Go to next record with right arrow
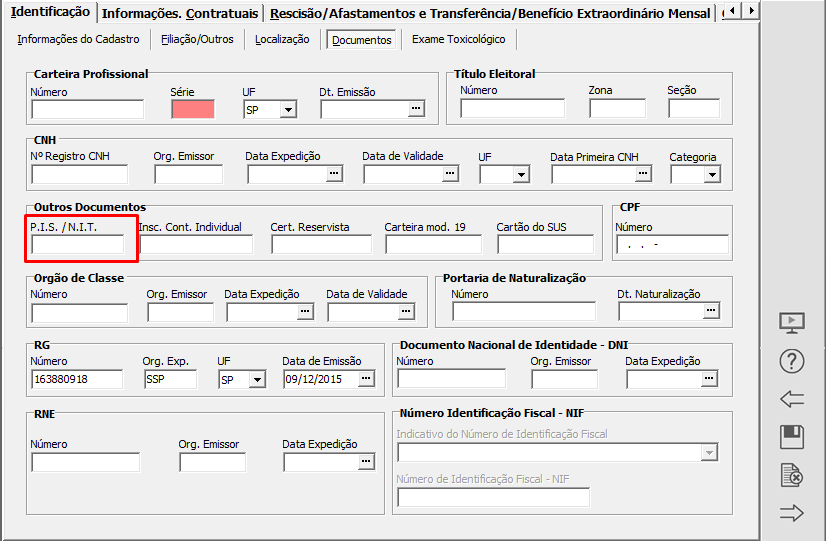This screenshot has height=541, width=826. tap(791, 513)
